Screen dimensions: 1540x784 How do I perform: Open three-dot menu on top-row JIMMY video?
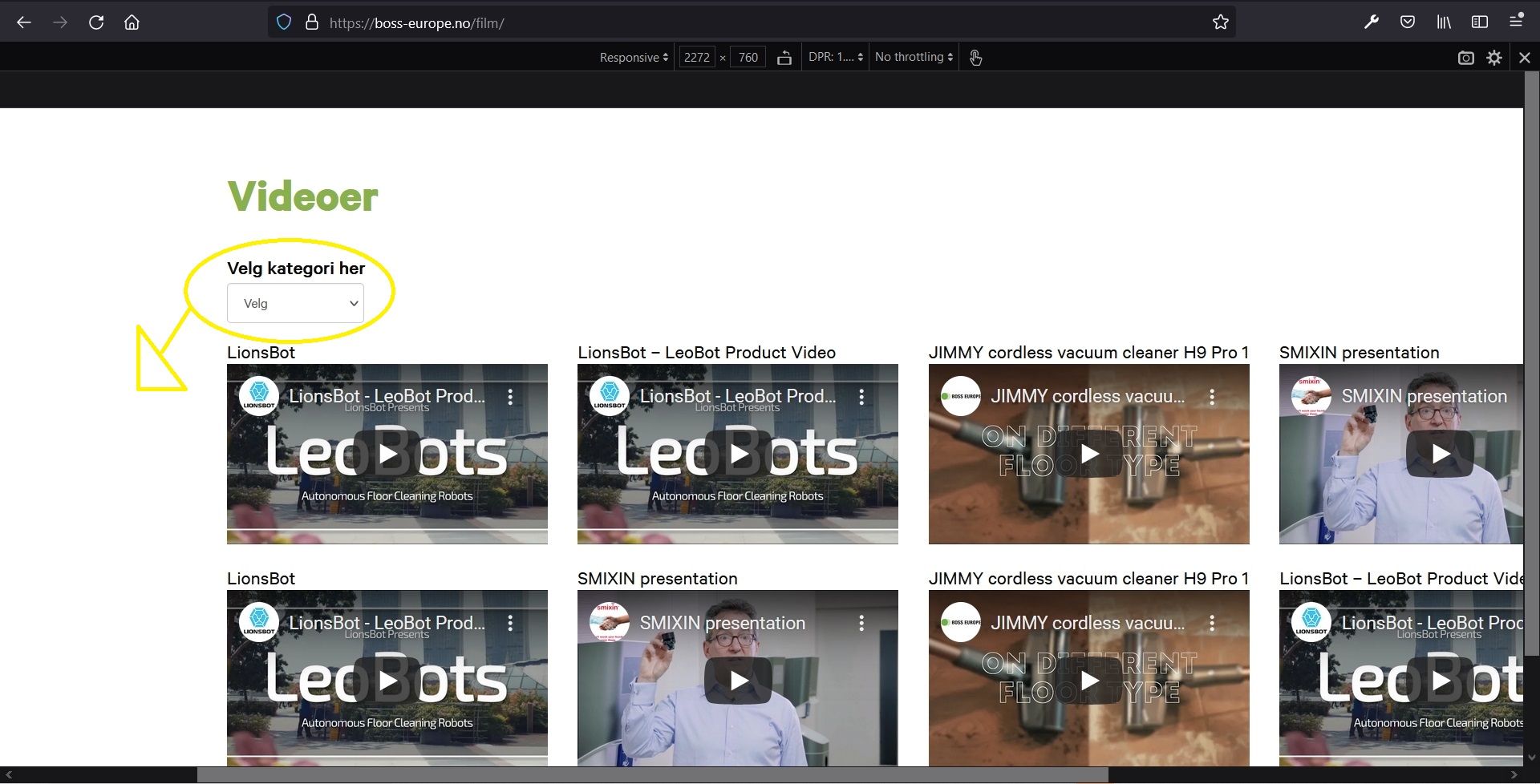[x=1212, y=396]
